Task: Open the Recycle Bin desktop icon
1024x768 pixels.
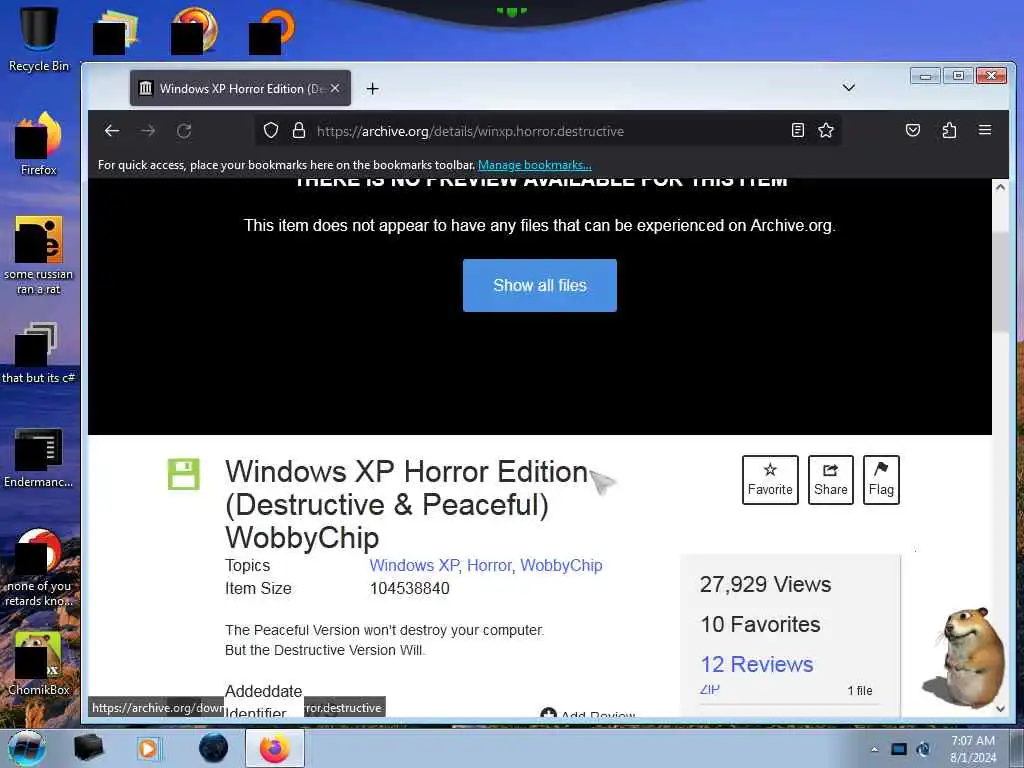Action: click(39, 38)
